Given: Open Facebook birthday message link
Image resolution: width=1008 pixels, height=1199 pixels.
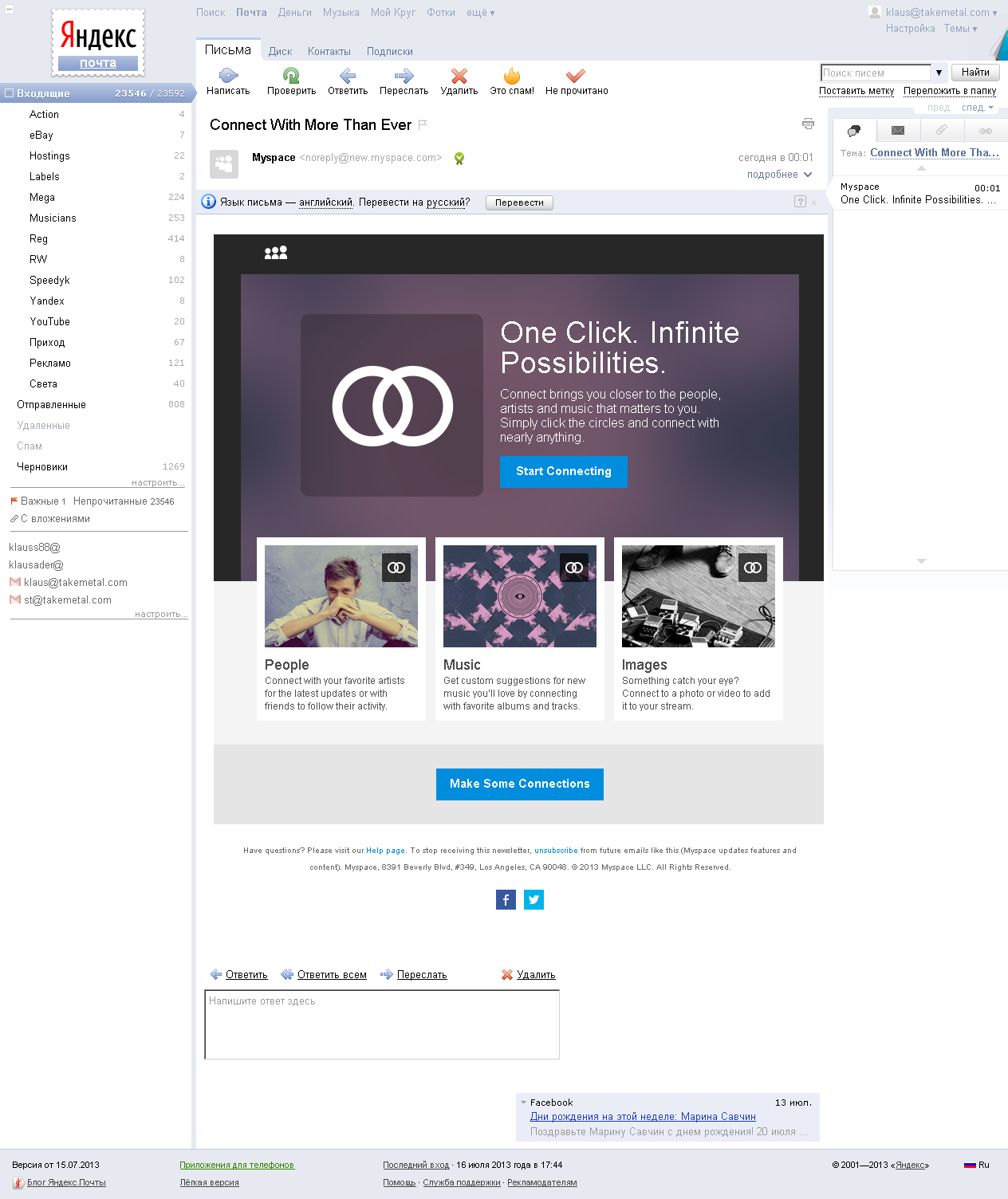Looking at the screenshot, I should click(643, 1117).
